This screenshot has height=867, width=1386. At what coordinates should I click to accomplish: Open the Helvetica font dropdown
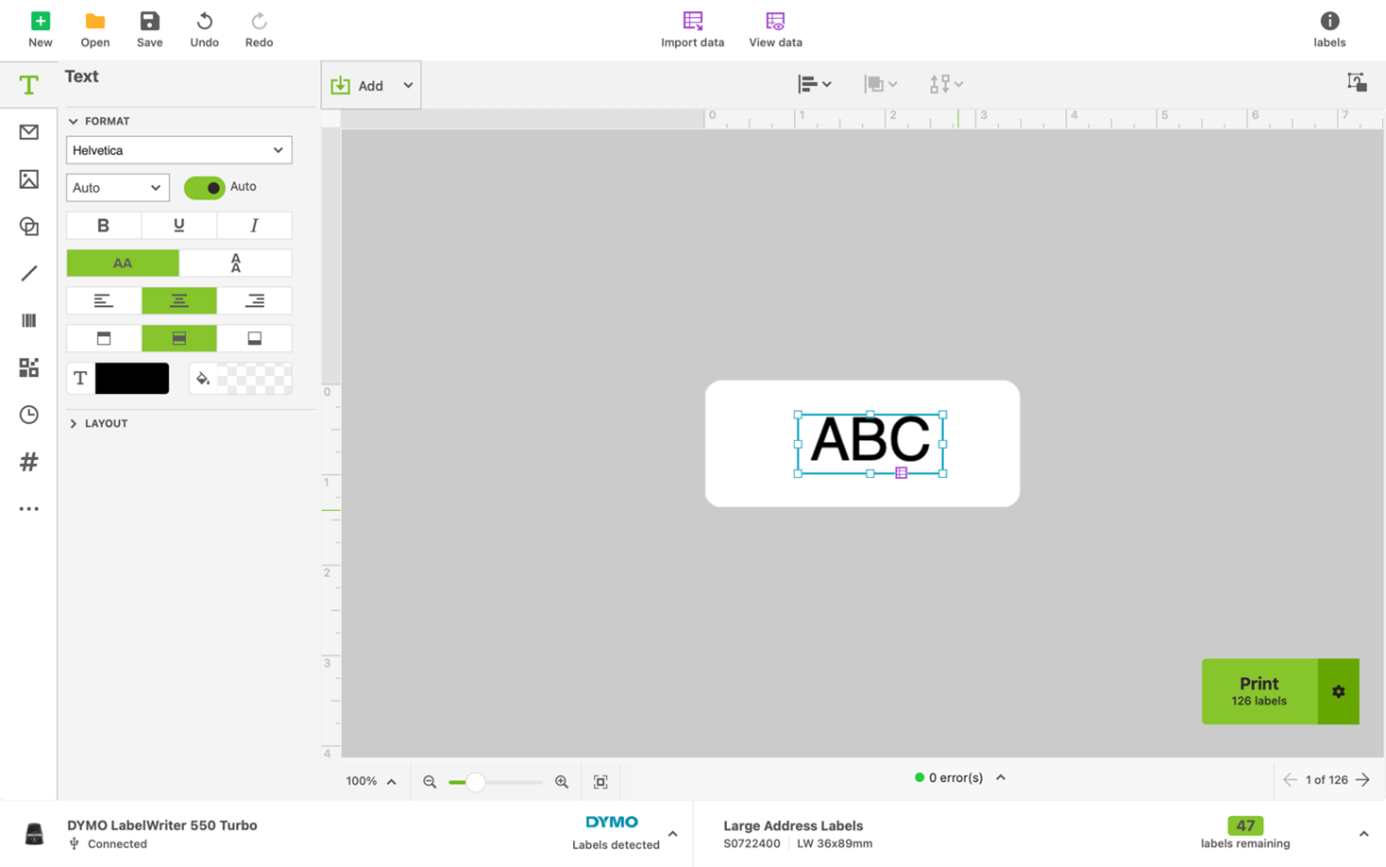(179, 150)
